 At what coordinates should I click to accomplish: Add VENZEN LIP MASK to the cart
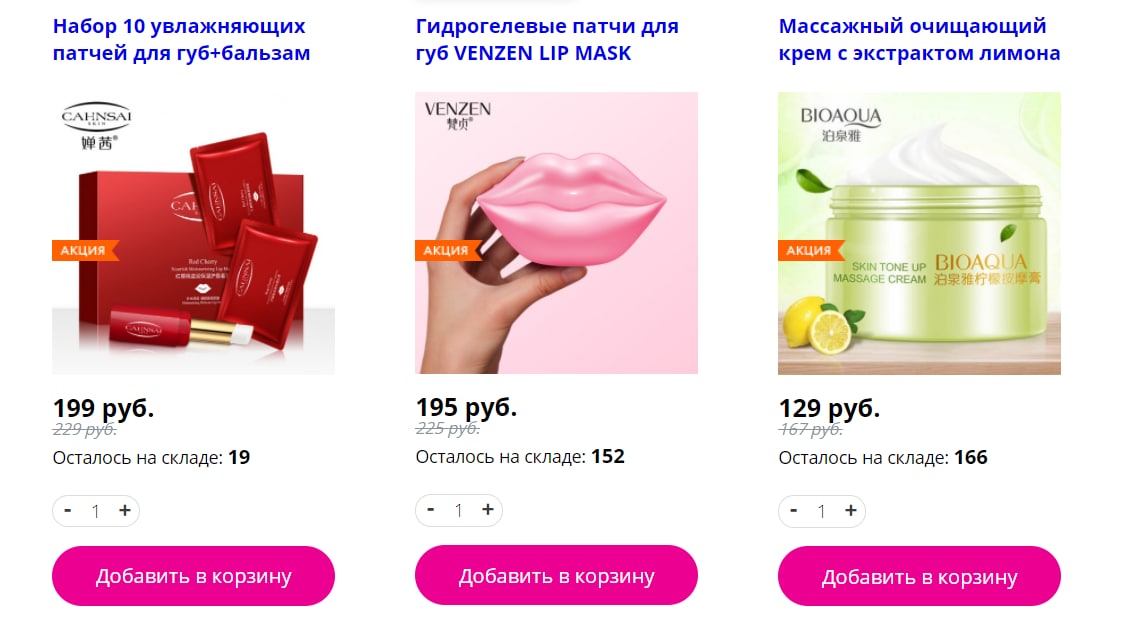556,576
